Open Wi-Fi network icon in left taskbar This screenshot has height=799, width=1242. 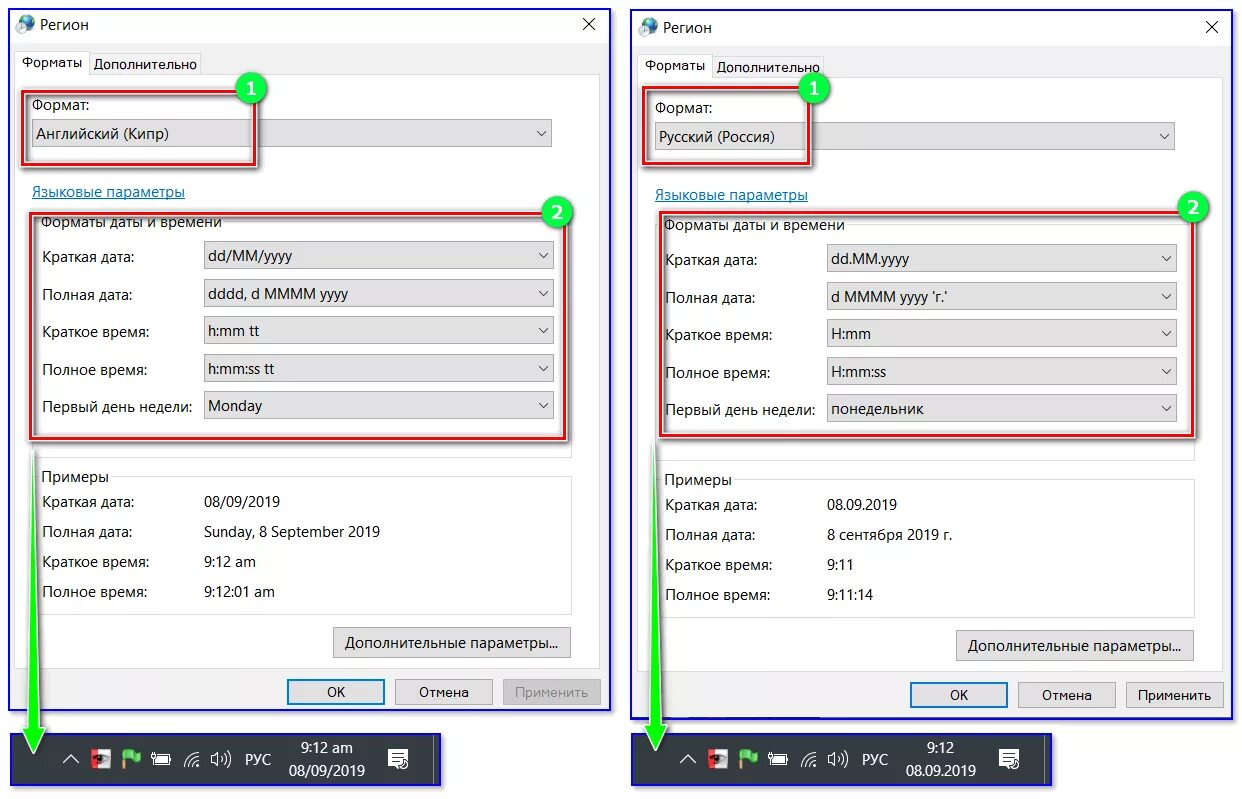[192, 760]
